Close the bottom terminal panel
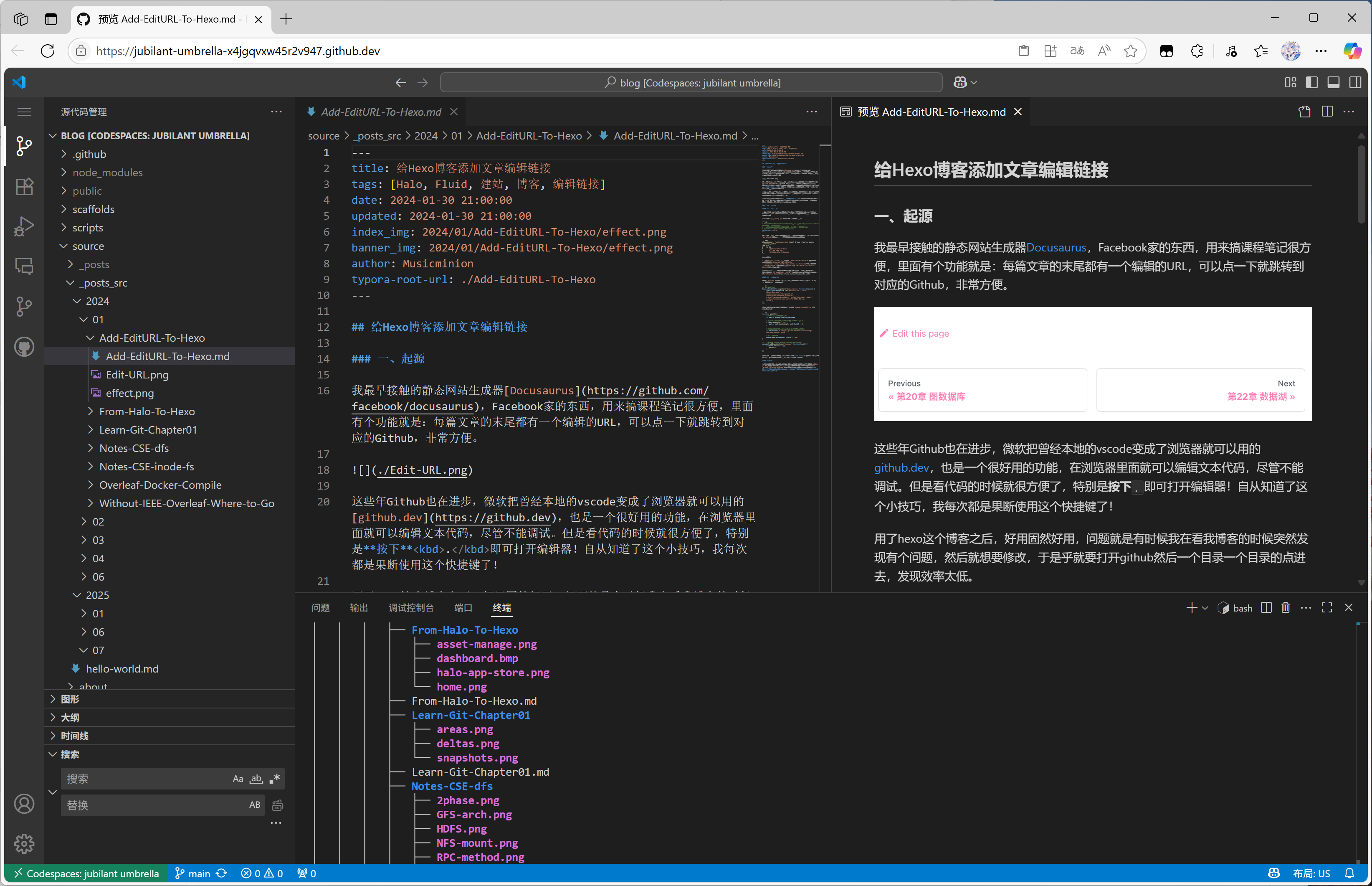 coord(1349,607)
